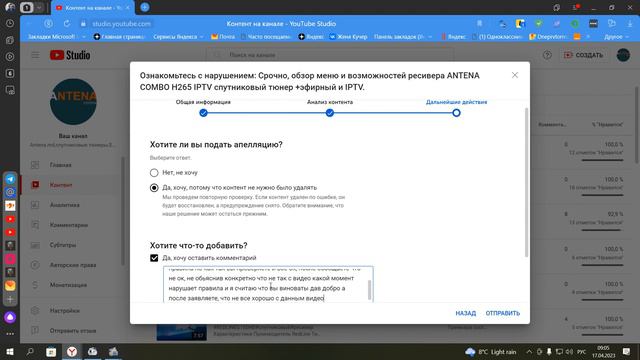This screenshot has height=360, width=640.
Task: Select 'Да, хочу, потому что контент' radio option
Action: pos(154,188)
